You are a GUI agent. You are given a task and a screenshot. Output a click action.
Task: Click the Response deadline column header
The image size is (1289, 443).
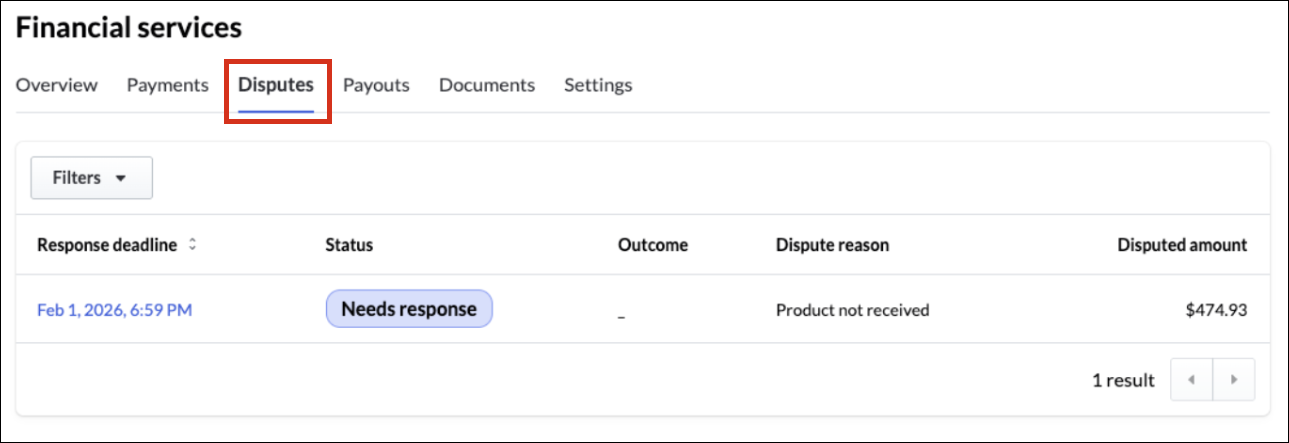(107, 245)
